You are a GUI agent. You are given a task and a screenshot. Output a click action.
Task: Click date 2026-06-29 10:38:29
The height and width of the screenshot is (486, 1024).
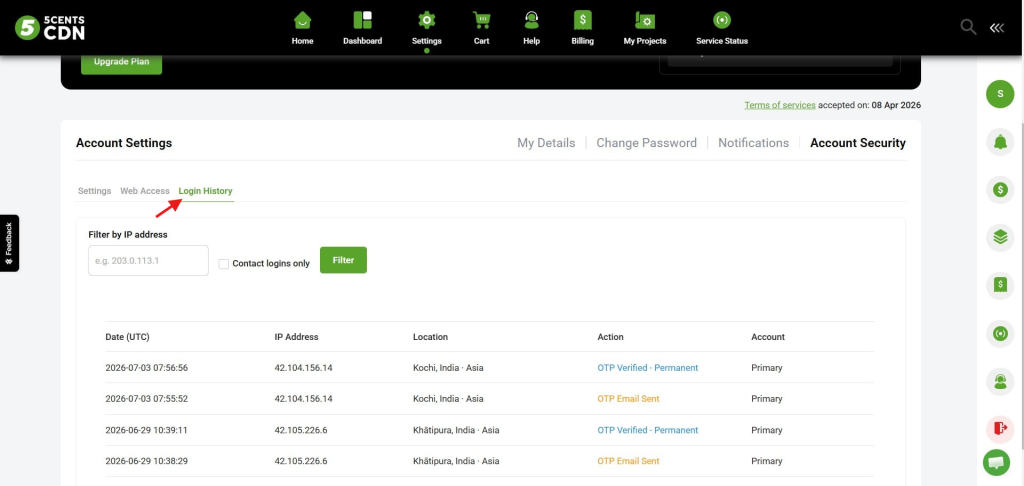coord(146,461)
